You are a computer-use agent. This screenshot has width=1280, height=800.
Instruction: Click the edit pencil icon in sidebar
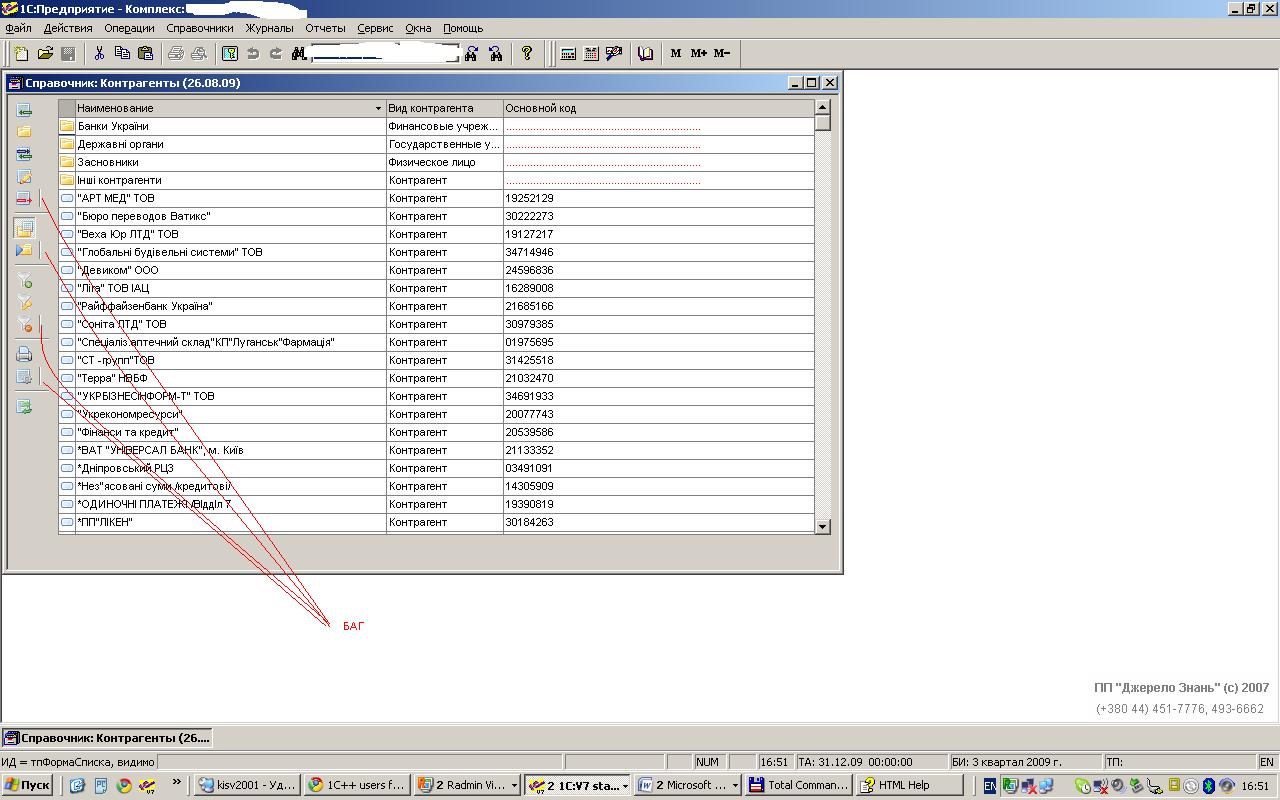(24, 177)
